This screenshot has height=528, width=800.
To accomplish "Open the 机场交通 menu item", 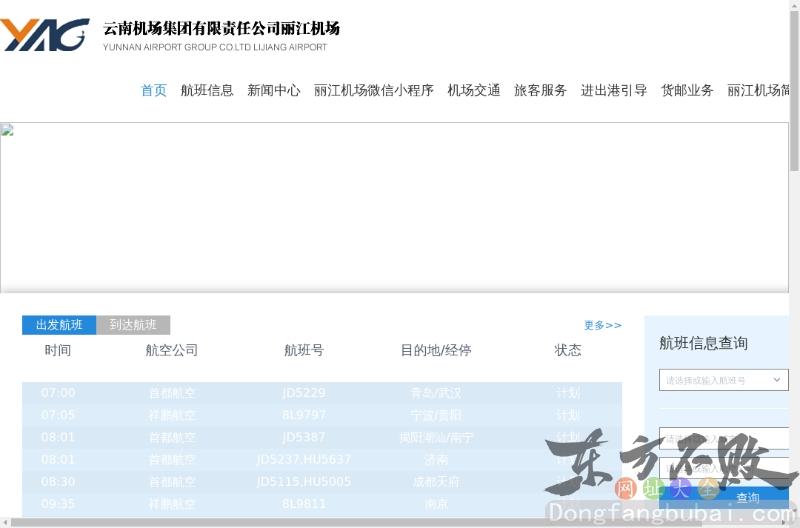I will pos(473,90).
